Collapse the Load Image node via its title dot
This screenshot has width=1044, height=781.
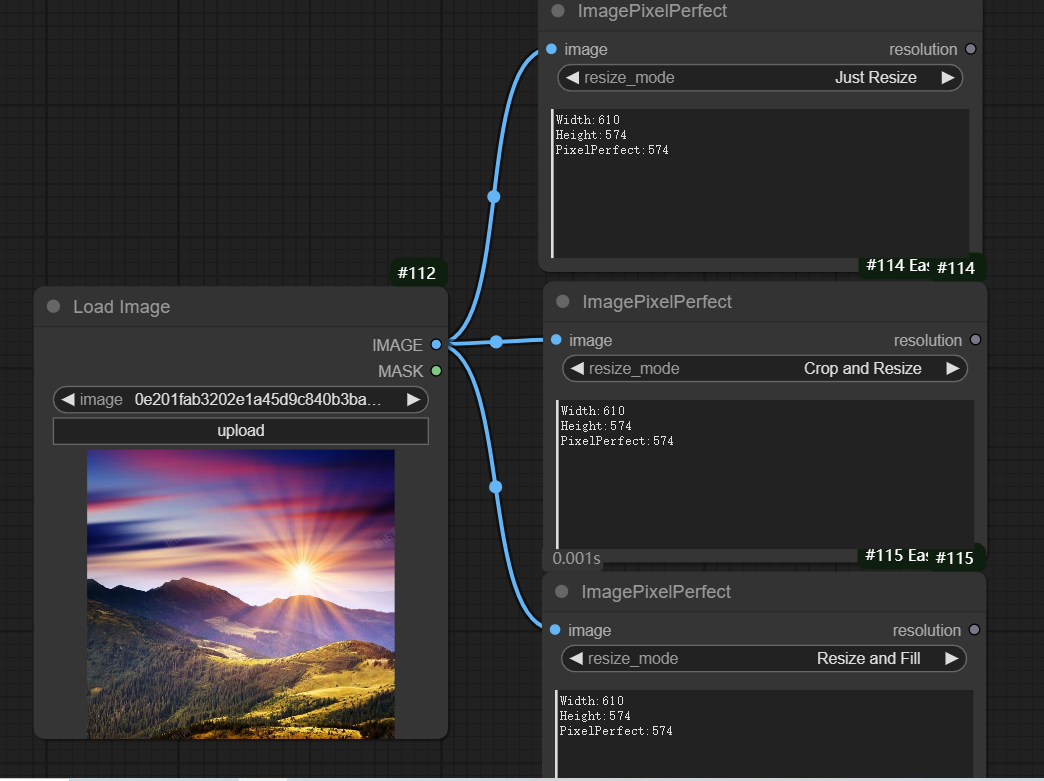(54, 307)
